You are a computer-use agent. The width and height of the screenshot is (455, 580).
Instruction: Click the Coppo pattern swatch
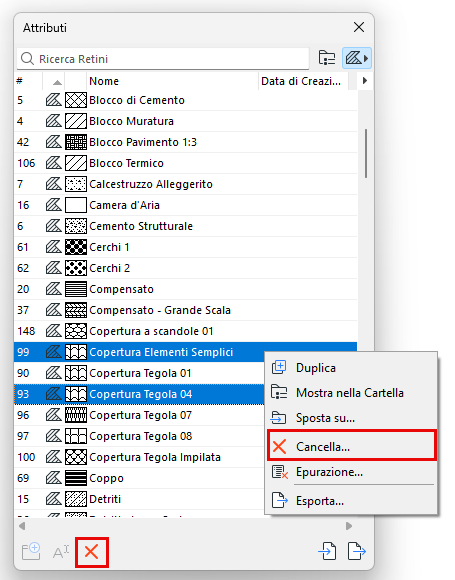click(x=76, y=478)
